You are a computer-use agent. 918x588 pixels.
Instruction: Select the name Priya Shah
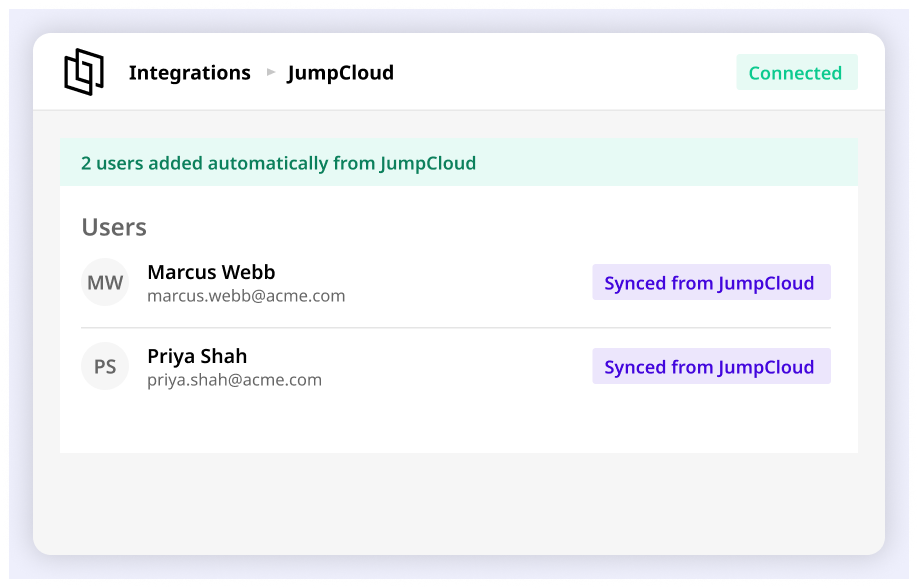point(197,356)
